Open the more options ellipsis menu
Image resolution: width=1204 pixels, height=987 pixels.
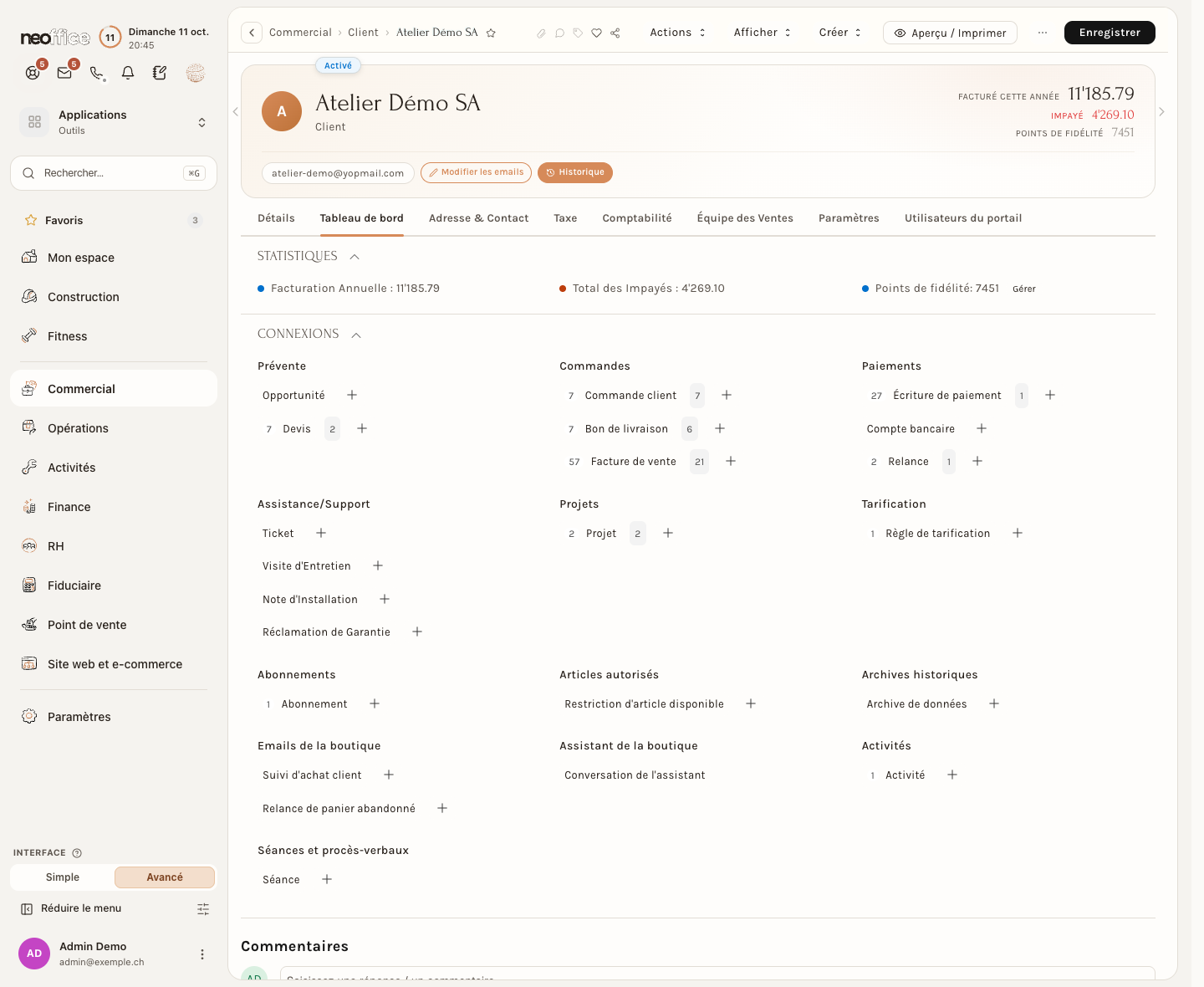[1042, 33]
